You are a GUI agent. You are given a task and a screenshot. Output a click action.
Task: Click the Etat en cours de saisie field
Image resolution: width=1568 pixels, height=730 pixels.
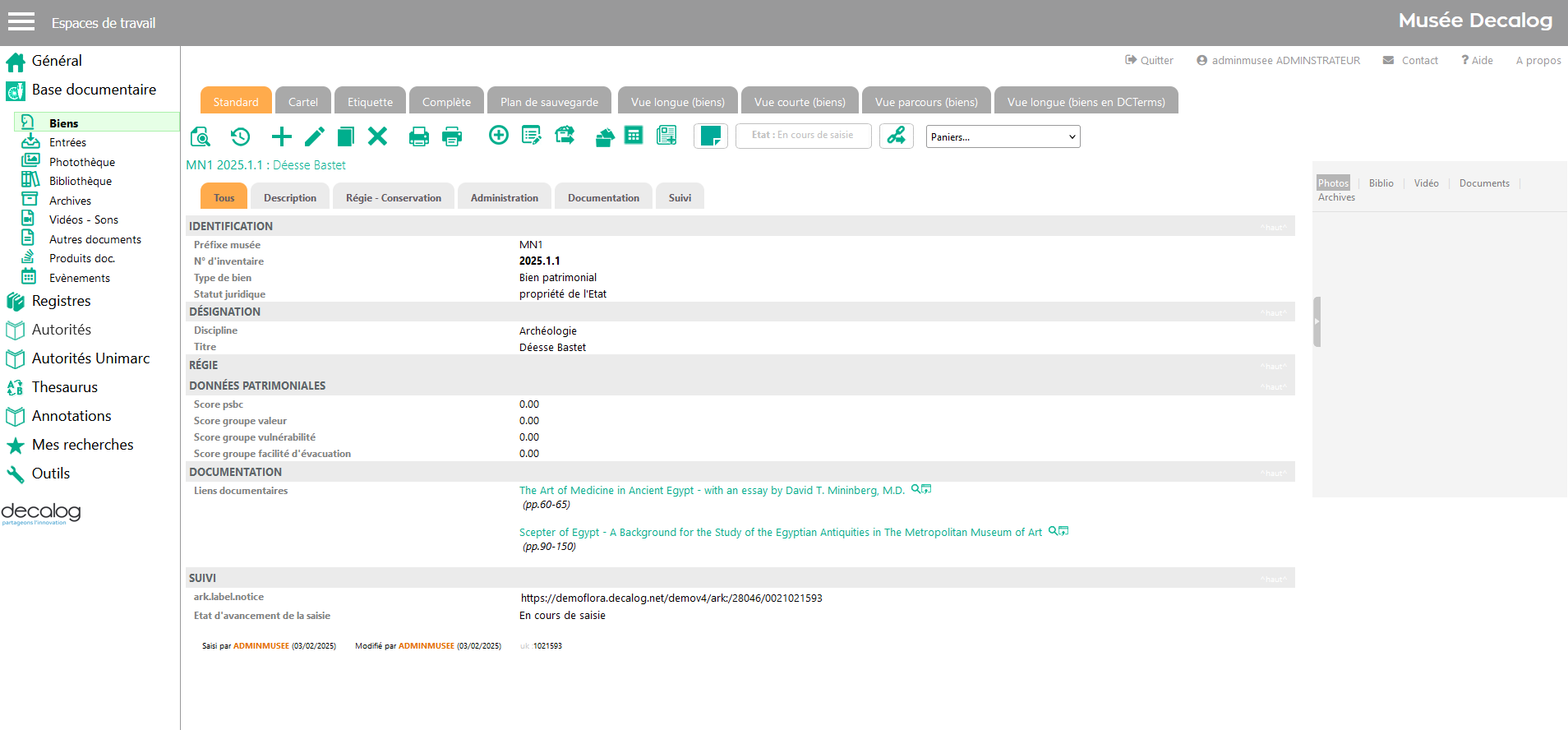(x=803, y=136)
